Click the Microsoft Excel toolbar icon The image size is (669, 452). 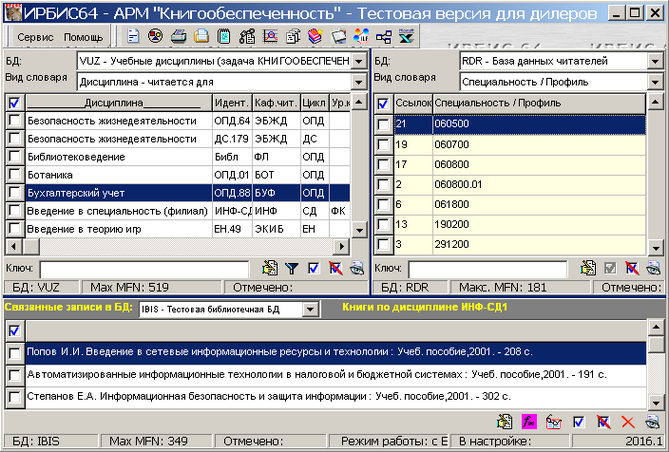click(406, 36)
